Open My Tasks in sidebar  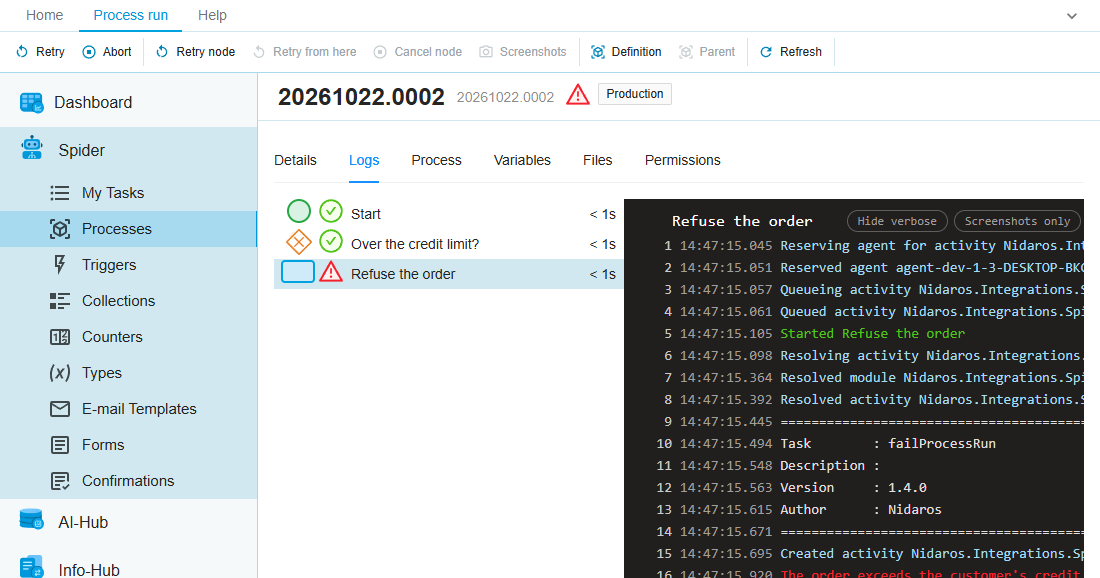pos(113,193)
